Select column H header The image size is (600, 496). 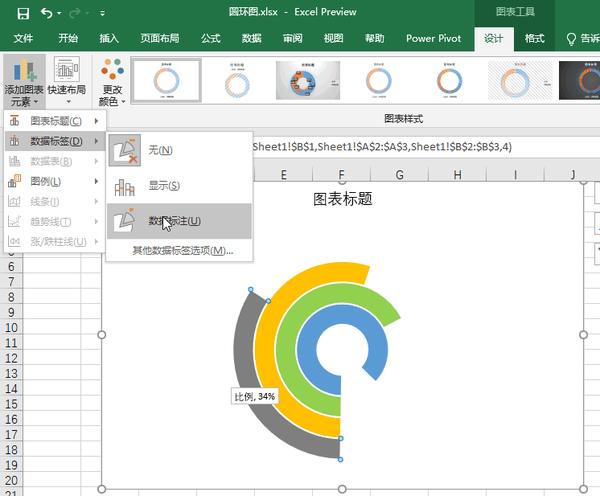457,175
